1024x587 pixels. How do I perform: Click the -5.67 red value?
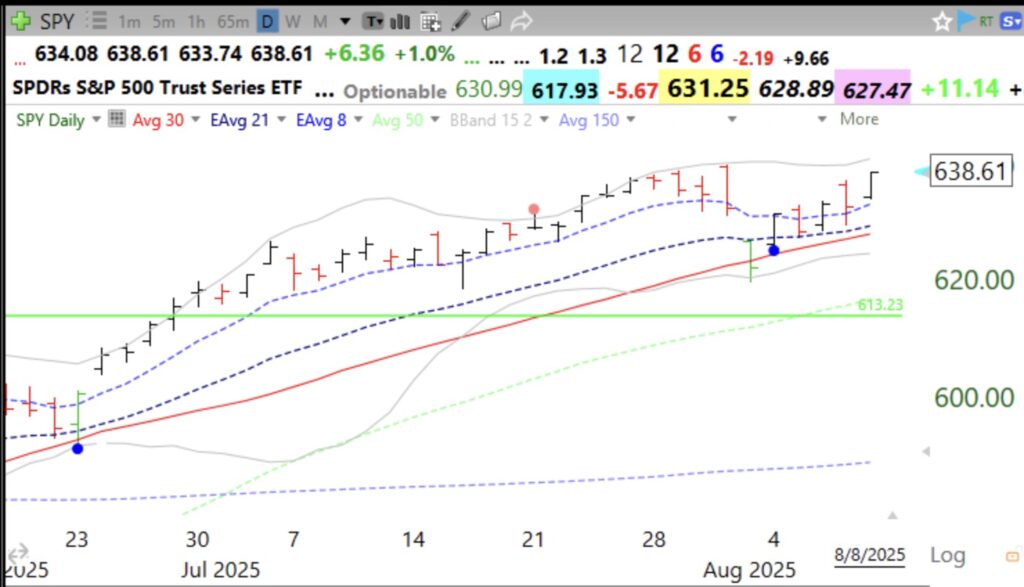pyautogui.click(x=632, y=91)
